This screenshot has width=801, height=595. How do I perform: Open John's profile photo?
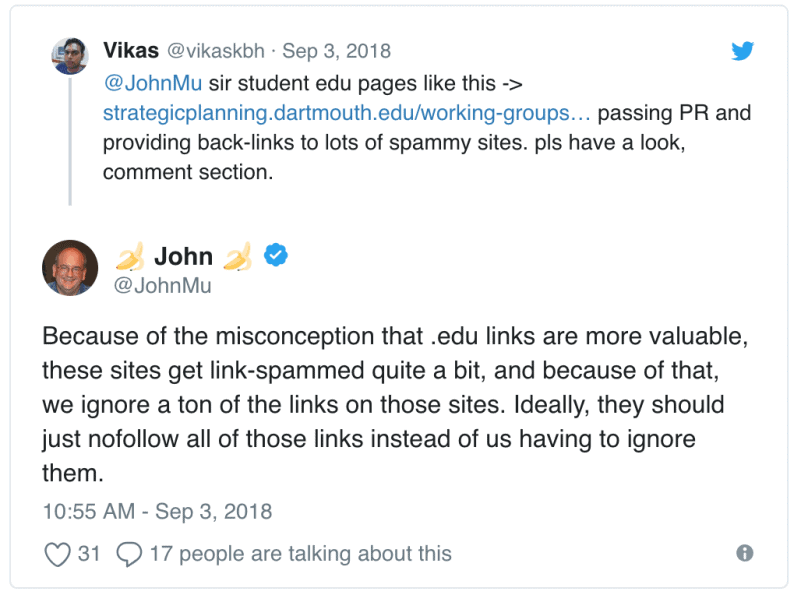(x=70, y=268)
